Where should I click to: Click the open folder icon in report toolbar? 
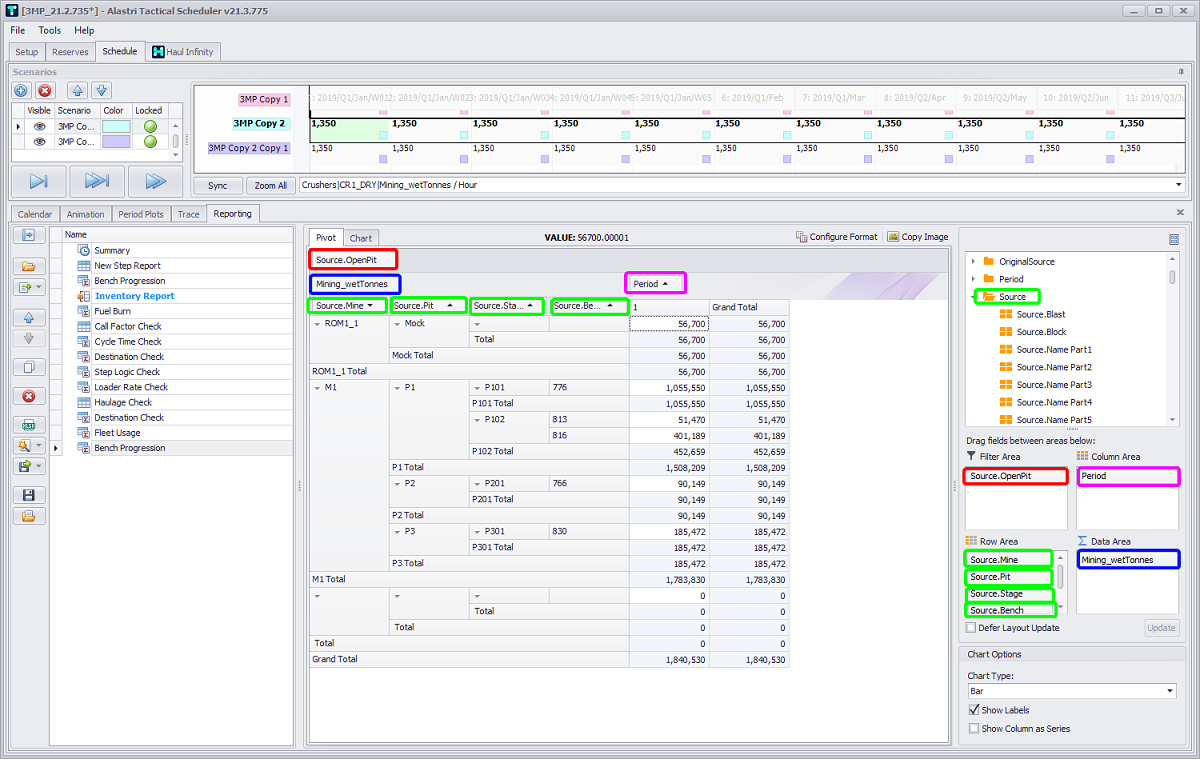point(29,266)
